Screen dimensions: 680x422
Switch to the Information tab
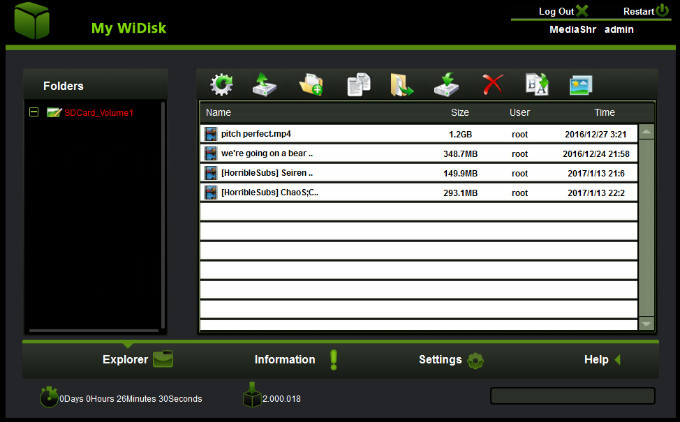(x=285, y=360)
